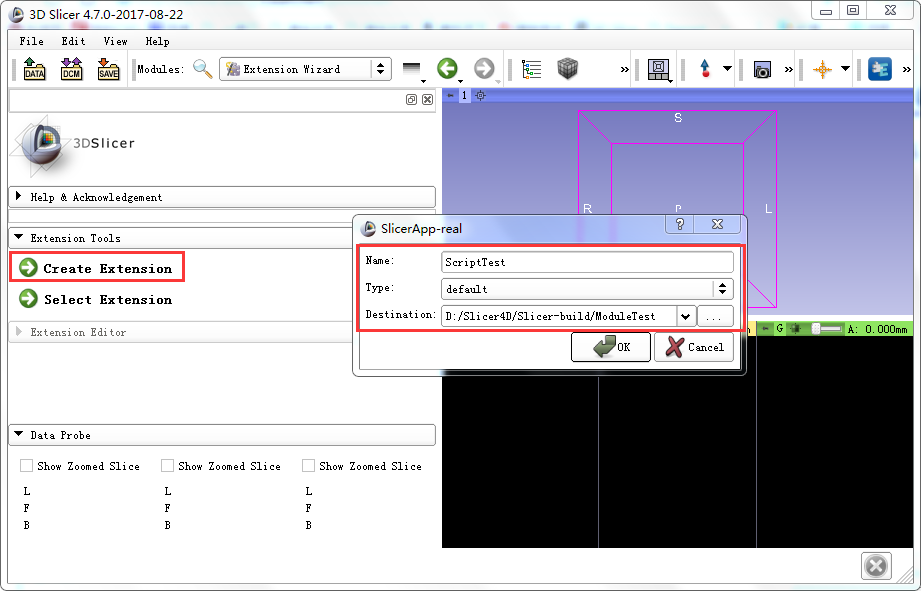Click the Load DICOM (DCM) toolbar icon
This screenshot has width=921, height=591.
coord(72,69)
